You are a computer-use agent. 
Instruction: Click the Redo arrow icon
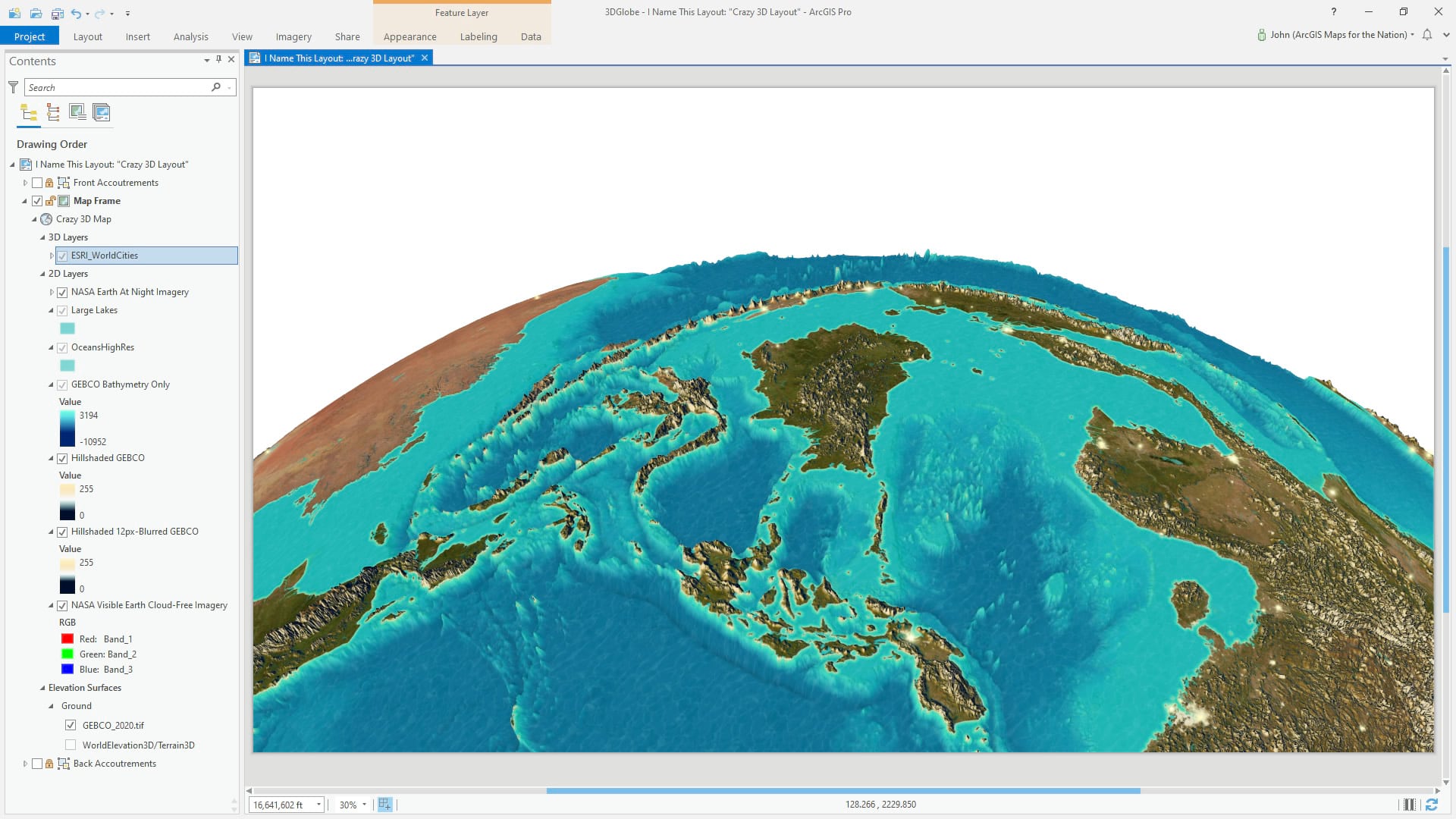click(x=99, y=13)
